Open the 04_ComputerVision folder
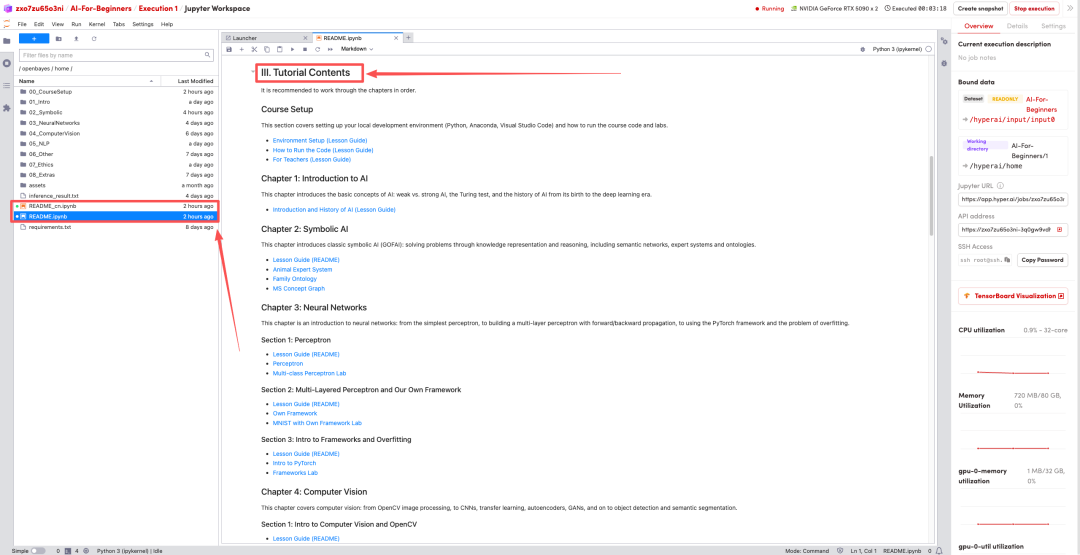The height and width of the screenshot is (555, 1080). click(116, 133)
